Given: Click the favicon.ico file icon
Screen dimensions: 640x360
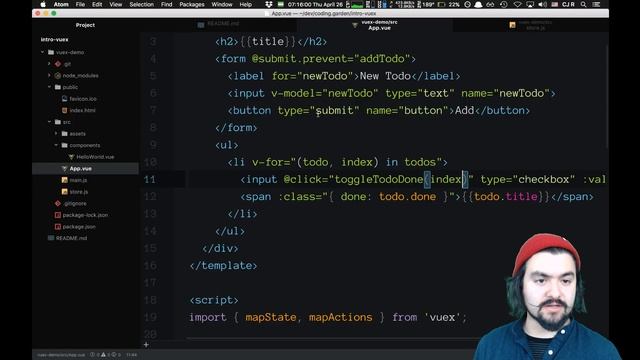Looking at the screenshot, I should click(64, 99).
